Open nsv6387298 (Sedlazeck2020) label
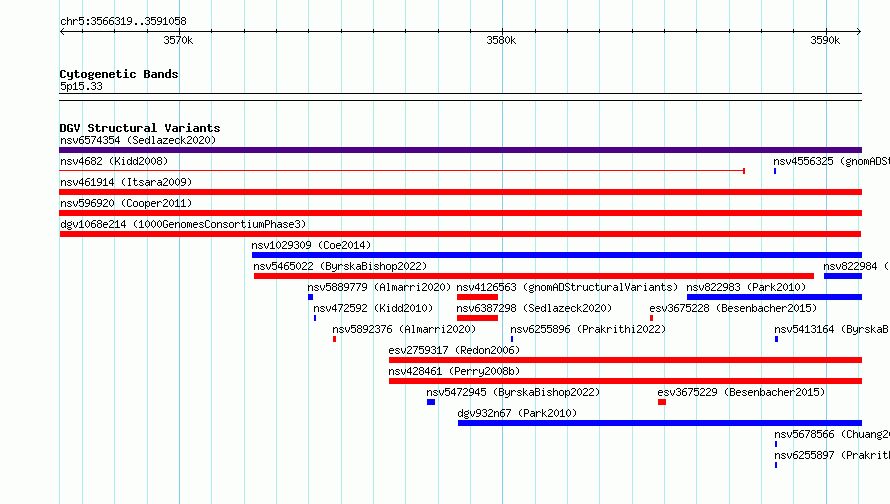The image size is (890, 504). (534, 308)
